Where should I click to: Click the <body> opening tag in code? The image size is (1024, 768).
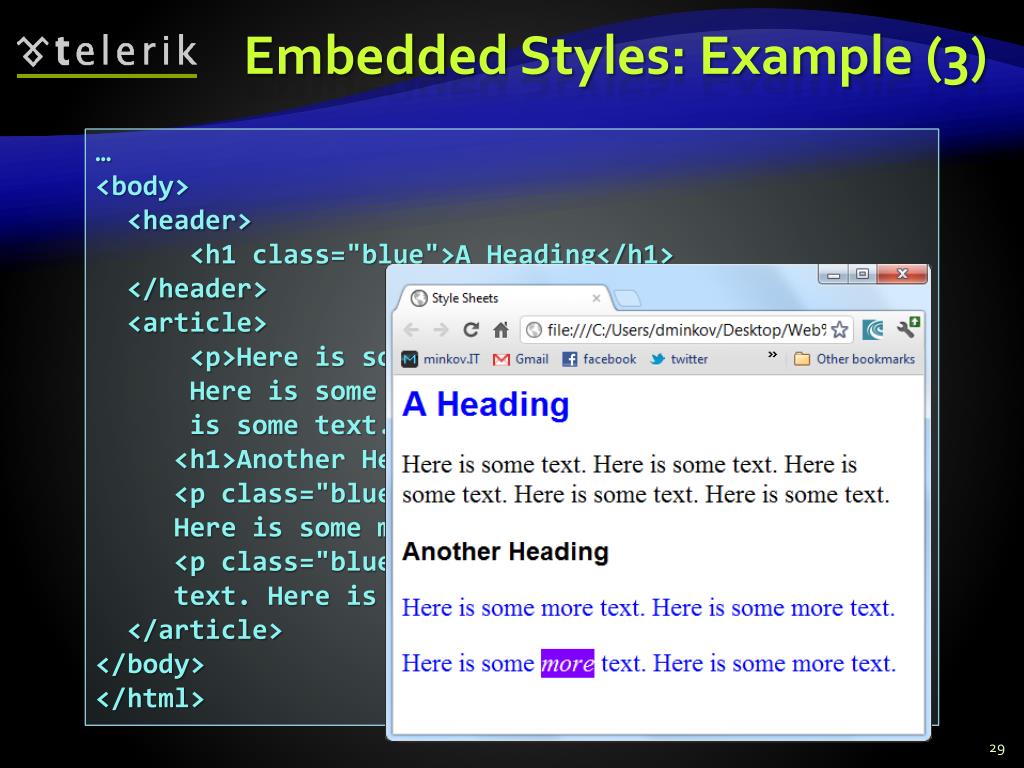142,187
